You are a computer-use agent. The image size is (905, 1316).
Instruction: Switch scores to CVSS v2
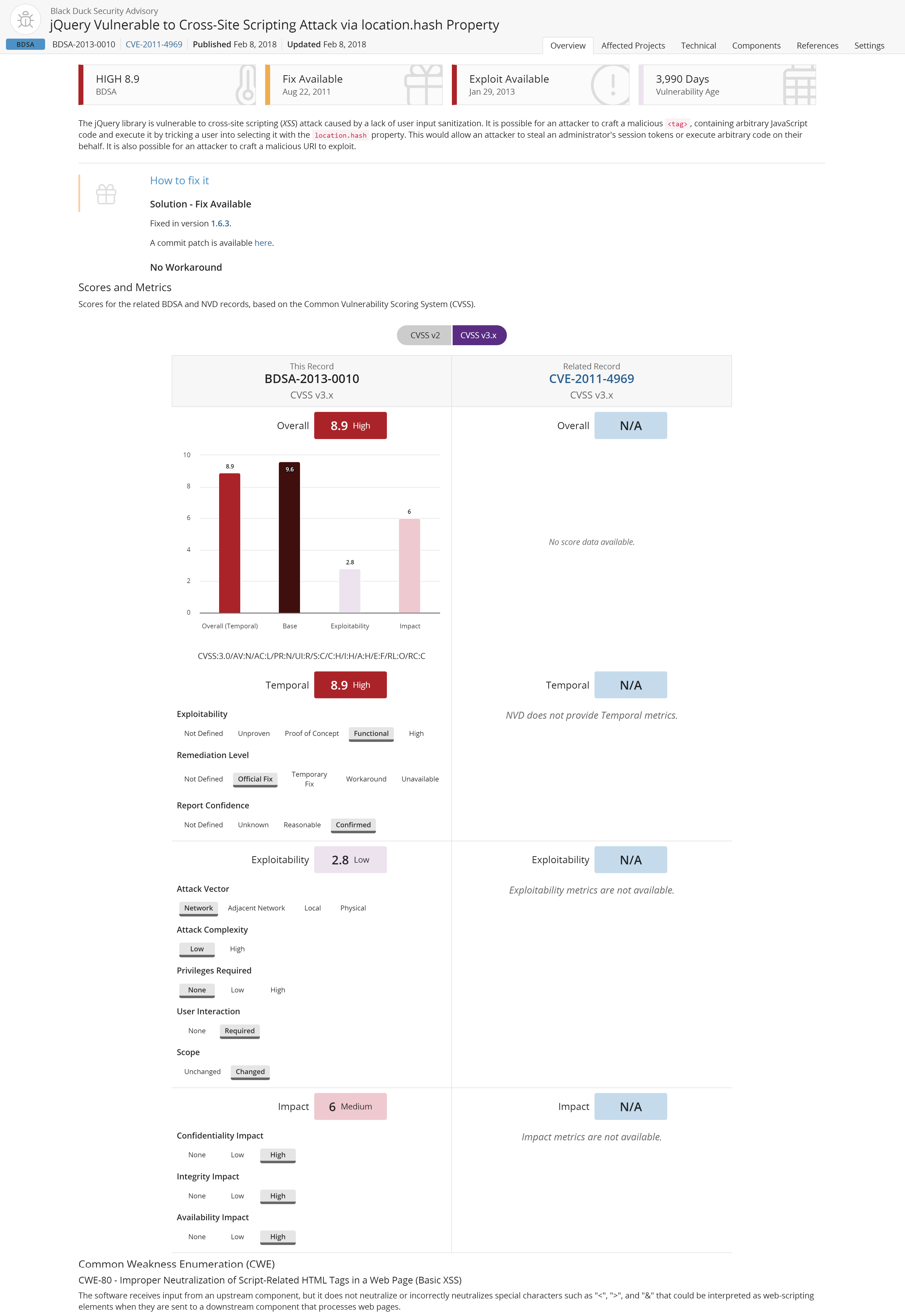[425, 335]
